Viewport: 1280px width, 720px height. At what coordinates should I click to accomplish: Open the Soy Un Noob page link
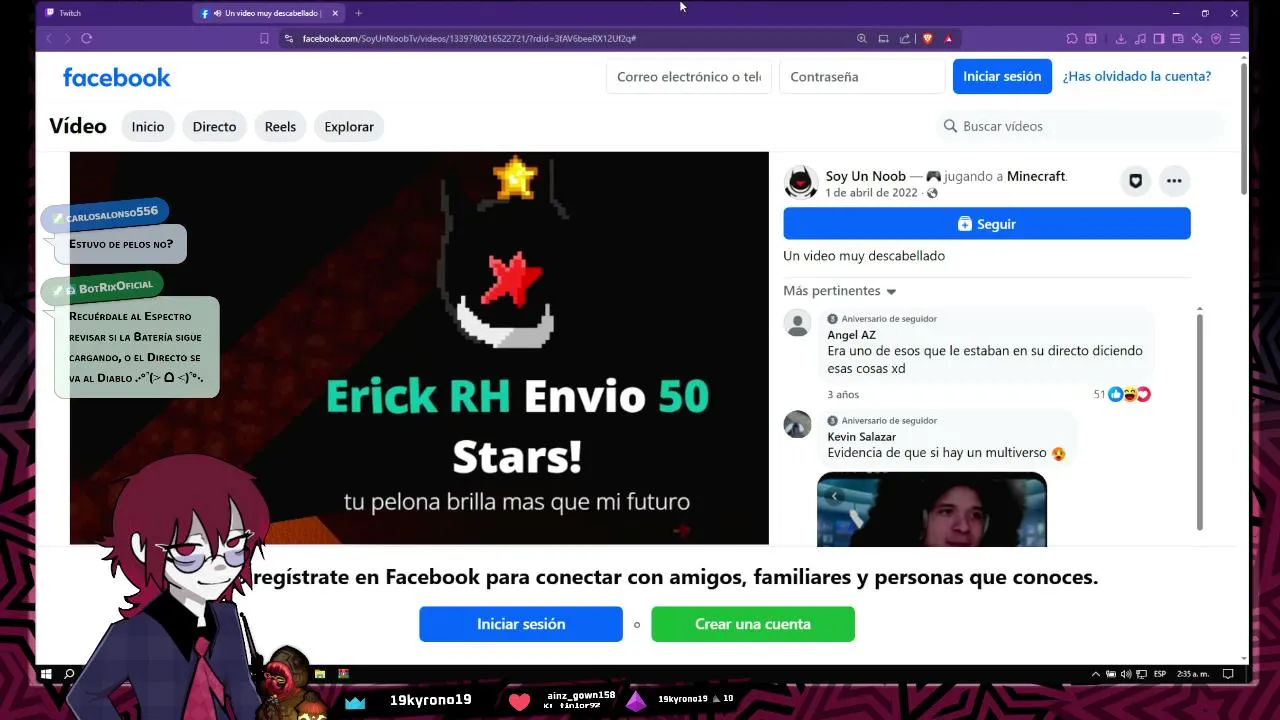(x=866, y=176)
